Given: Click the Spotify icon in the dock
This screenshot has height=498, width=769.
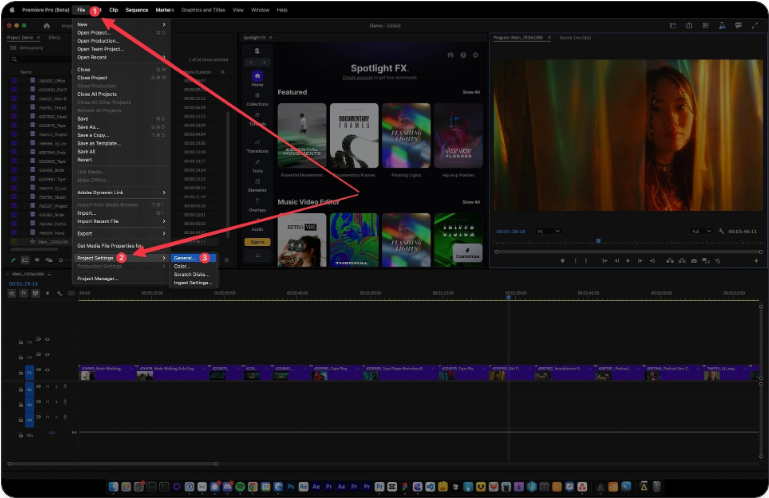Looking at the screenshot, I should (x=239, y=486).
